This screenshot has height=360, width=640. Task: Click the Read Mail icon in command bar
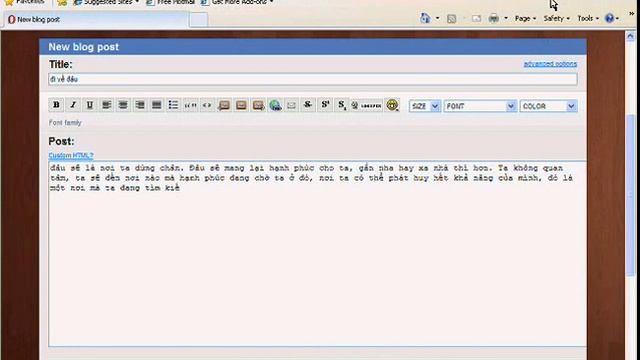click(x=476, y=18)
